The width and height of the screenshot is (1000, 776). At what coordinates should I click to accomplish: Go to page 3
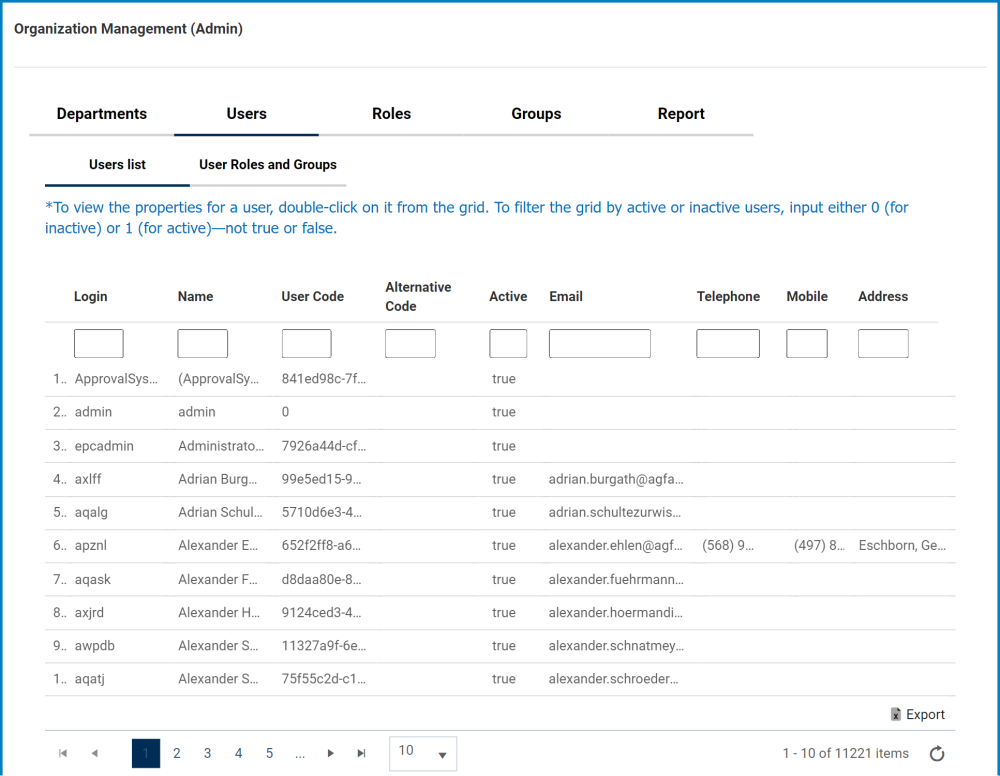207,753
